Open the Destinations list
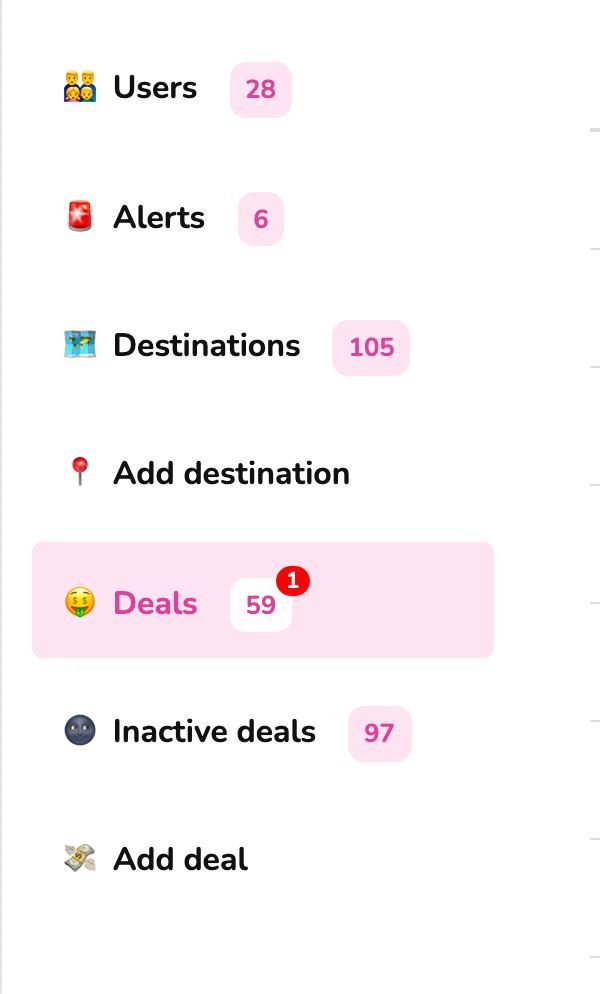This screenshot has width=600, height=994. (206, 345)
